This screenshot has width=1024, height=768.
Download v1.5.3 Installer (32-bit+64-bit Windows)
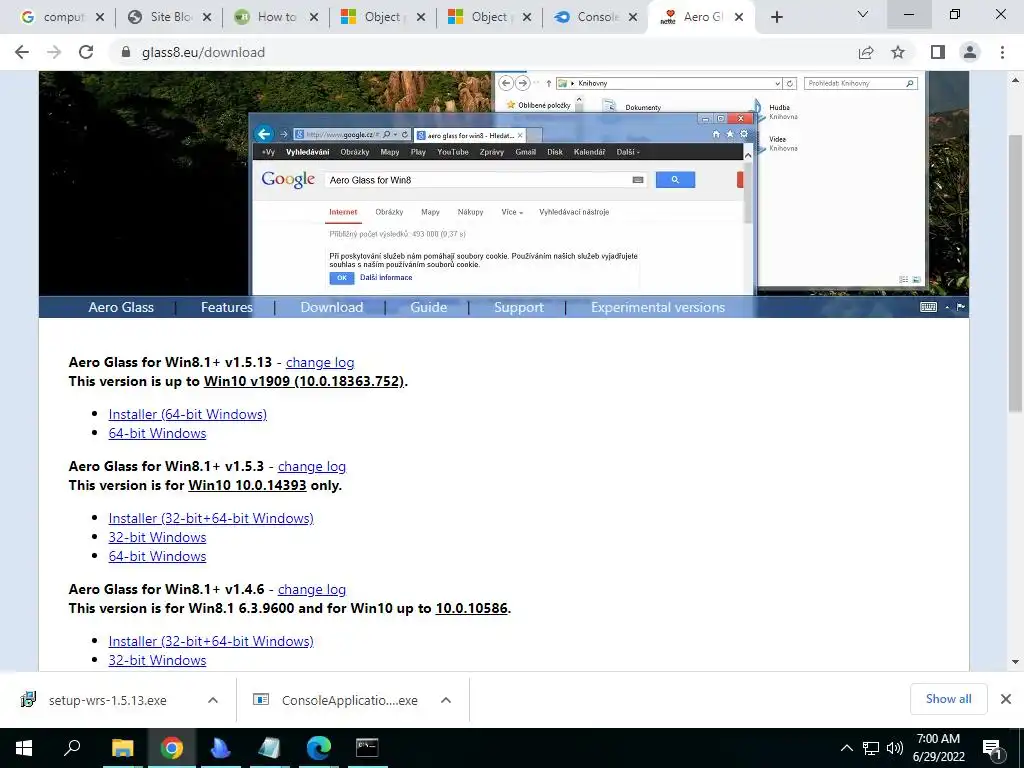point(211,518)
